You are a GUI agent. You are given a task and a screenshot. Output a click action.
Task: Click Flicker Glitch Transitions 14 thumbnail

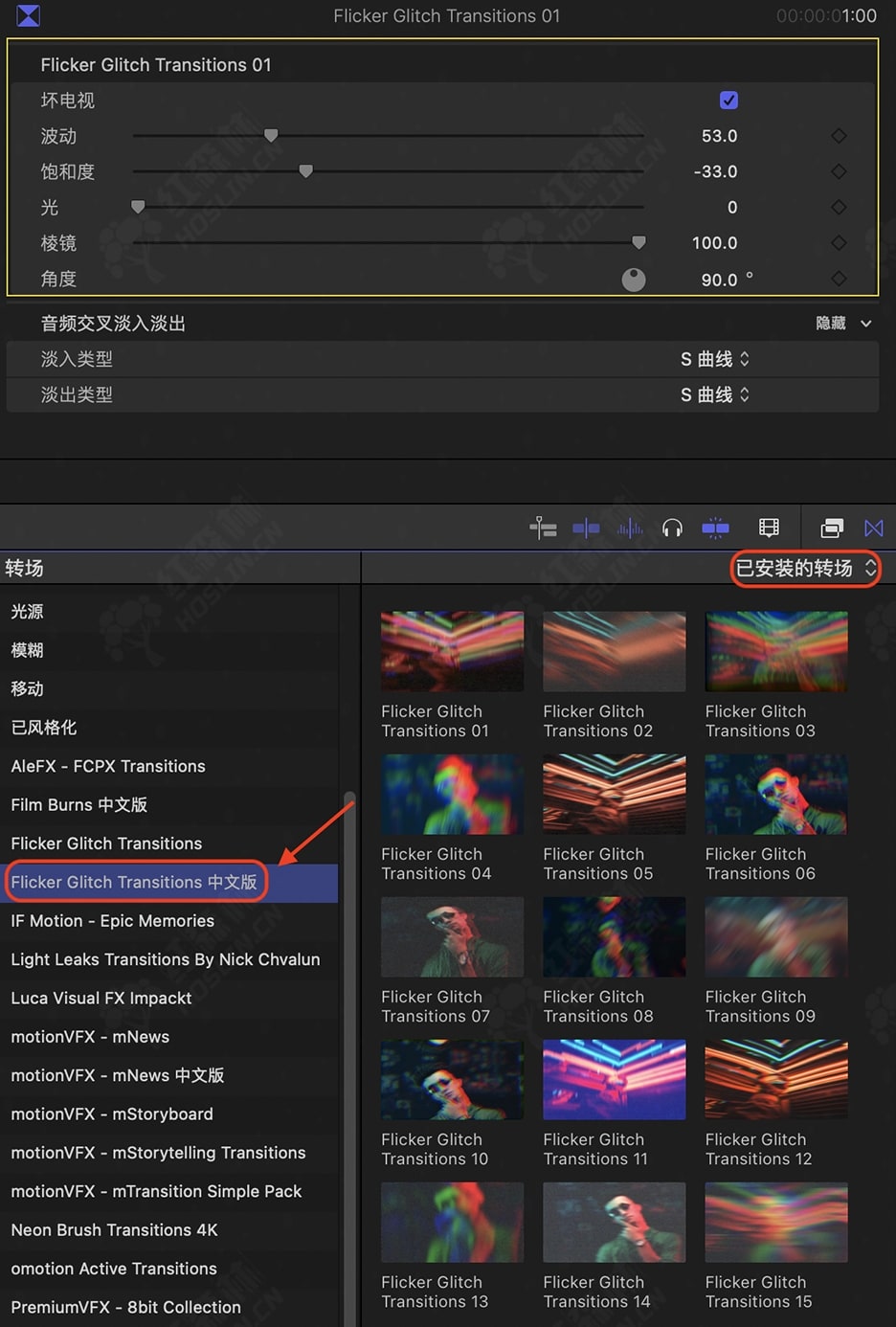[x=615, y=1222]
